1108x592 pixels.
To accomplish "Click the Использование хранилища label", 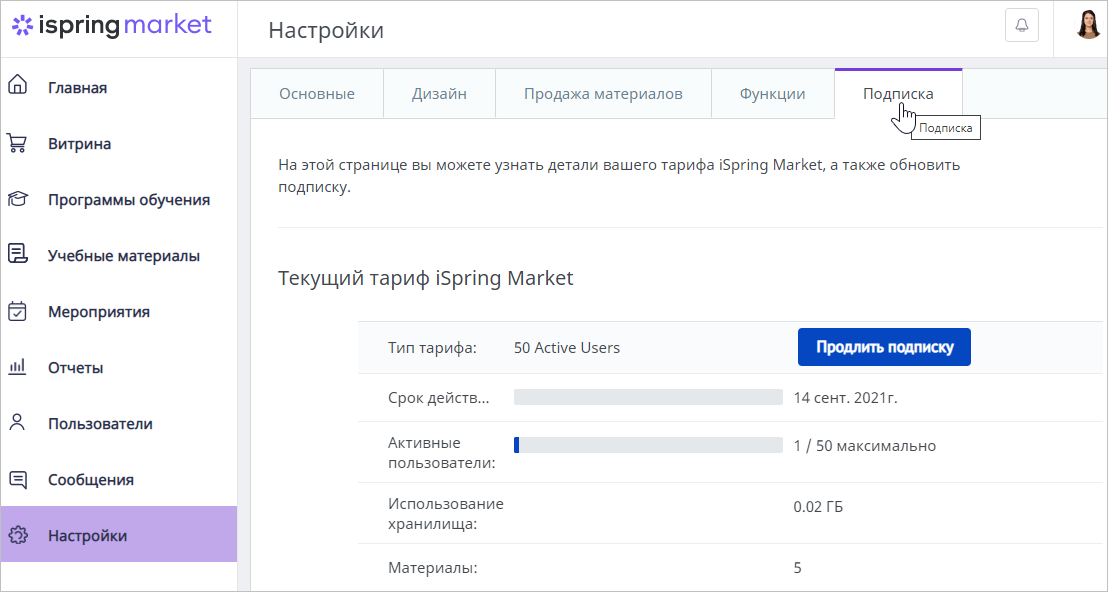I will pos(446,514).
